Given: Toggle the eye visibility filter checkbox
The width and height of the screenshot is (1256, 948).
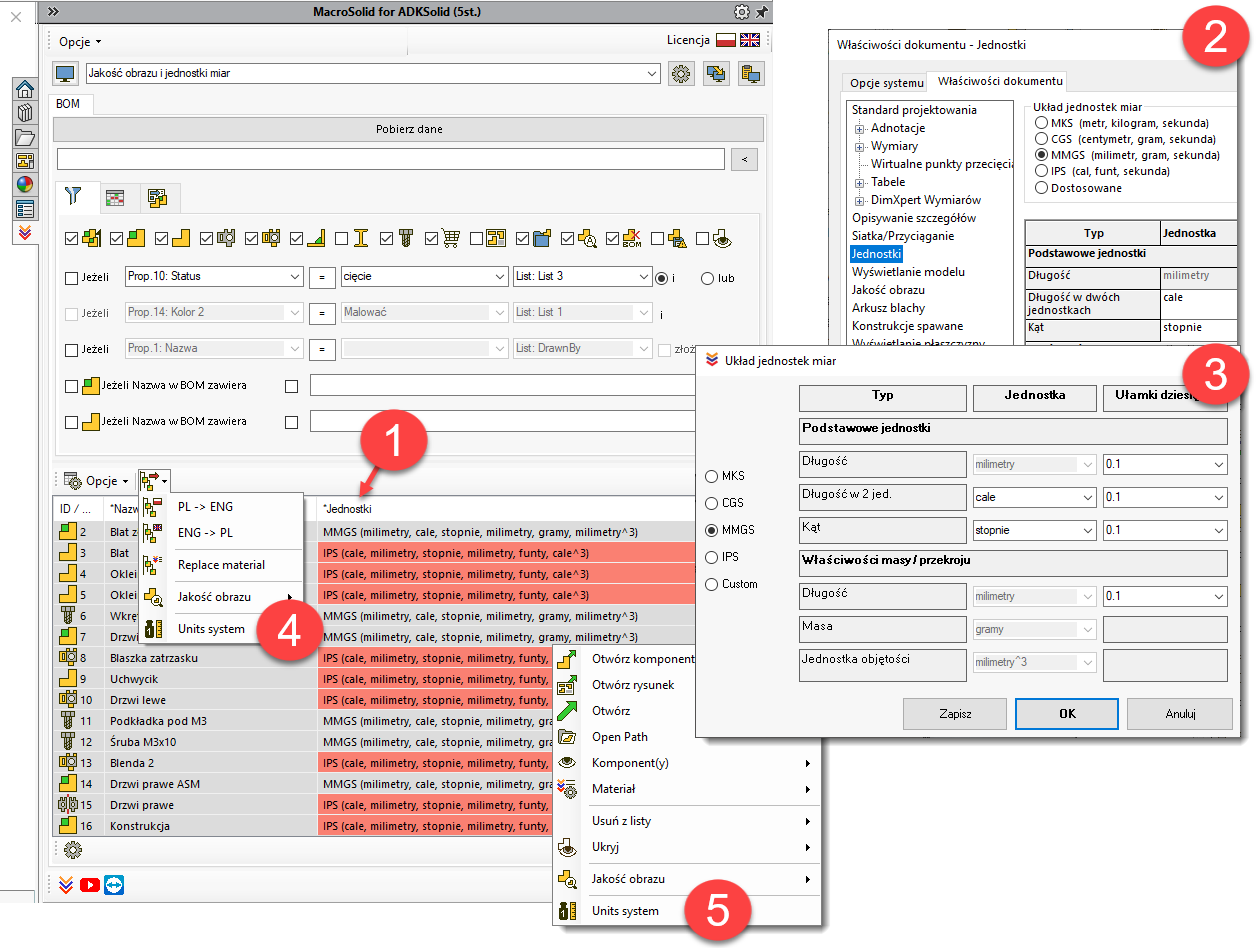Looking at the screenshot, I should pos(702,239).
